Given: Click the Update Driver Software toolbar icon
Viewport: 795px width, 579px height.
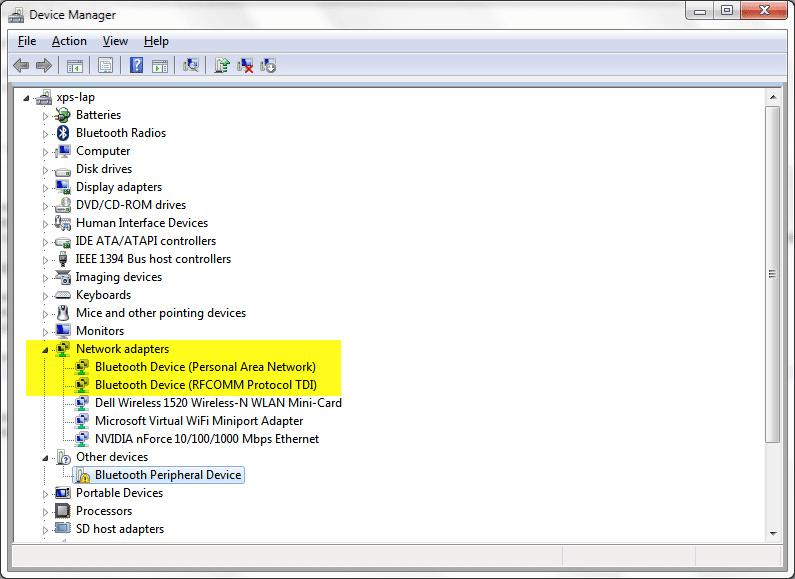Looking at the screenshot, I should point(222,65).
